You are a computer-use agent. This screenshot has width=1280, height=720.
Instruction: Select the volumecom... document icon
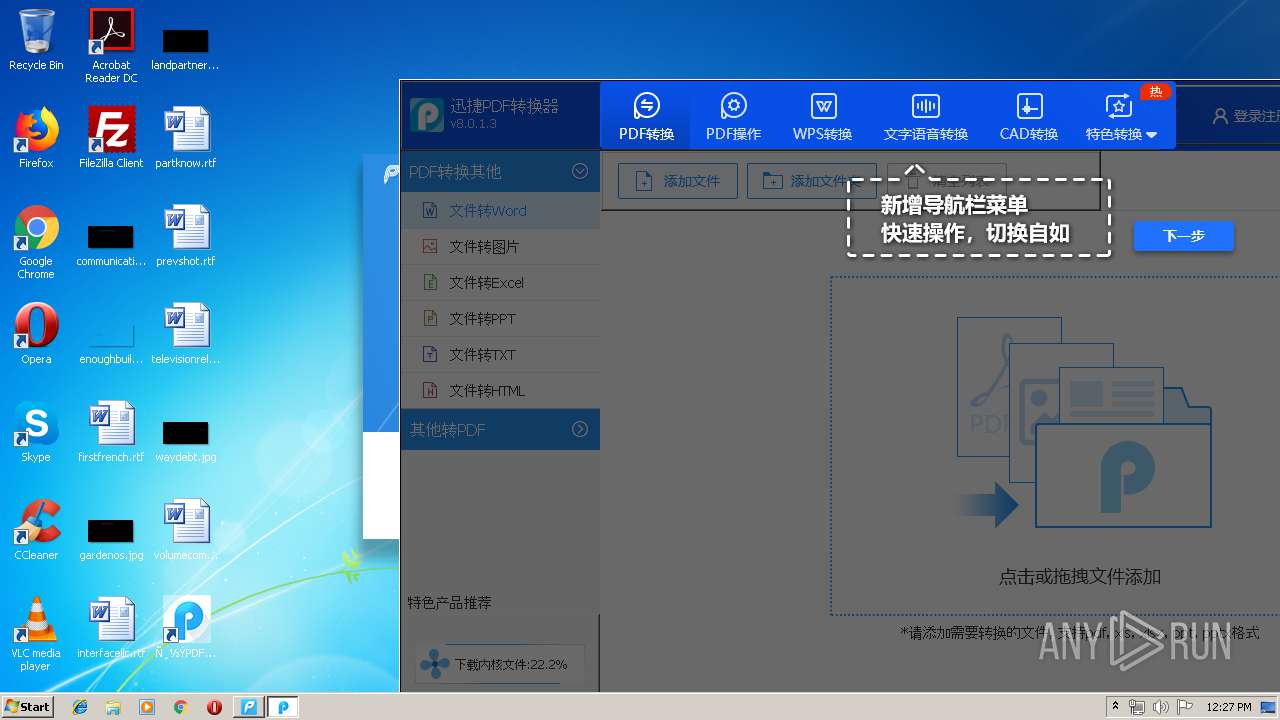(x=186, y=530)
